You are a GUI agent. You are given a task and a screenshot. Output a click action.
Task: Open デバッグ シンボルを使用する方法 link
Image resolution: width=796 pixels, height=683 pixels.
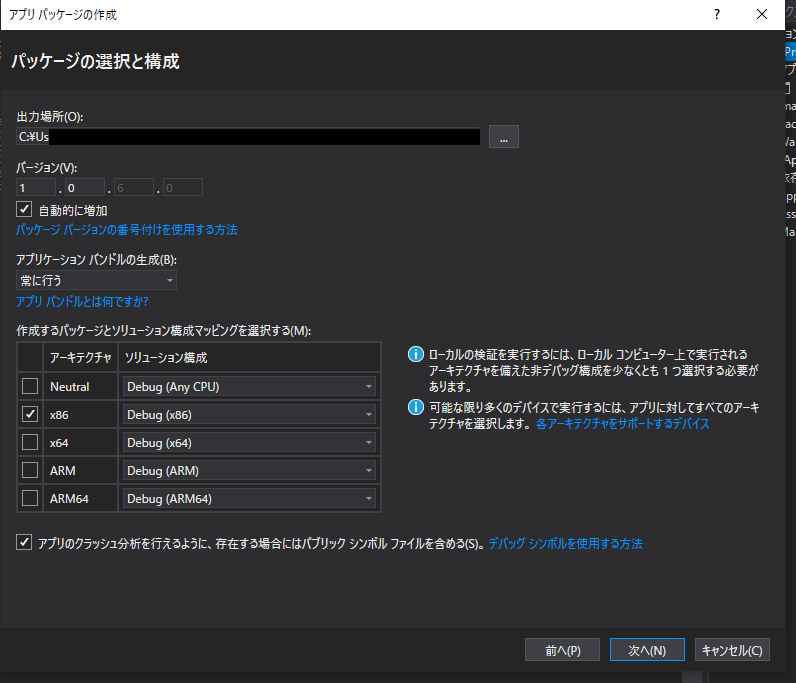(x=566, y=543)
